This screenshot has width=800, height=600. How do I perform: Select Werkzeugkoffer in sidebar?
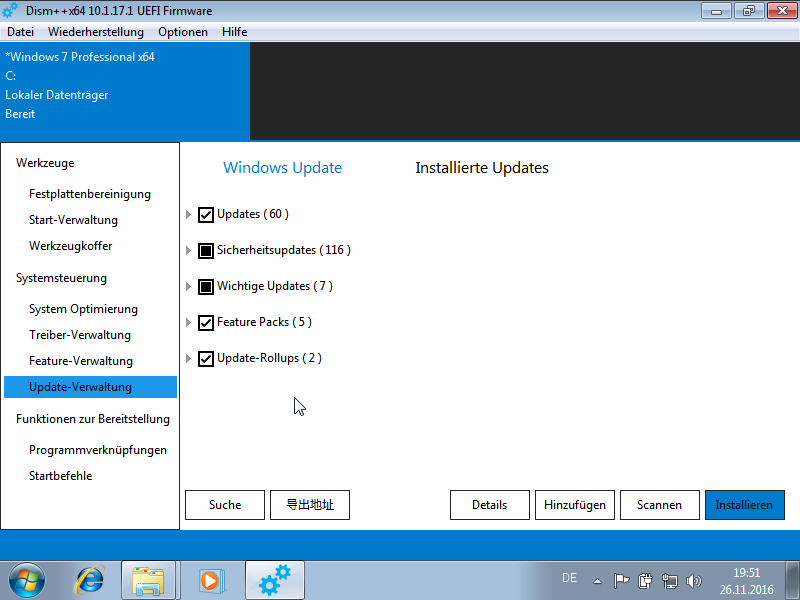click(x=70, y=246)
